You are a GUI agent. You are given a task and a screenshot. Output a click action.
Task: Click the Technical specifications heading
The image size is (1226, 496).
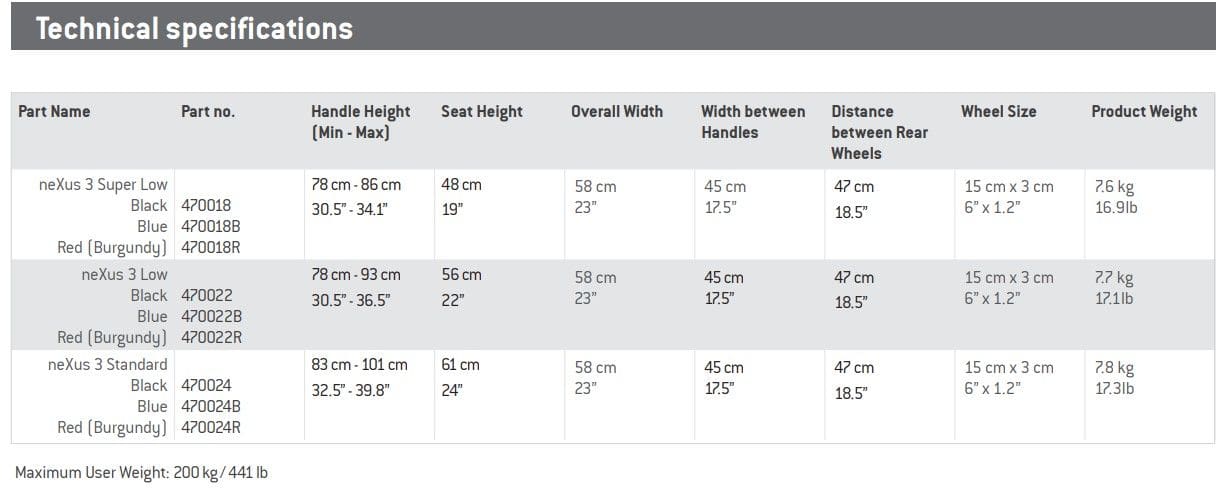tap(194, 29)
